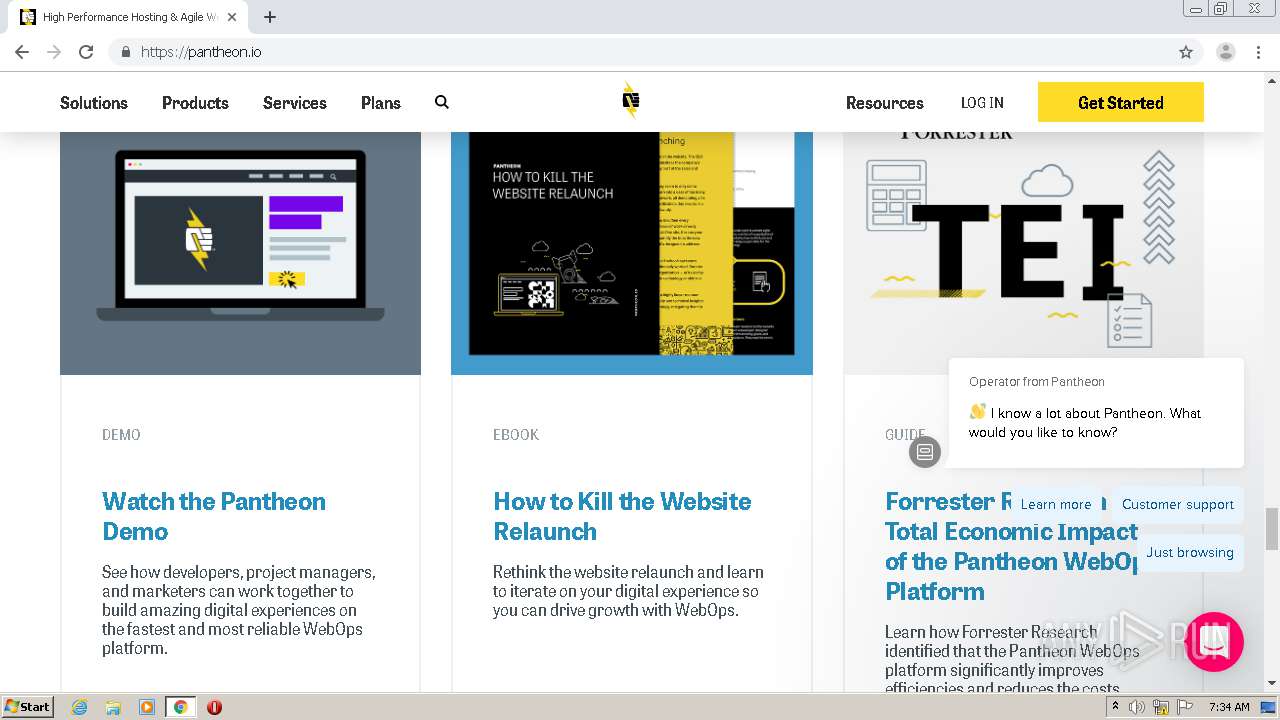Open the Website Relaunch ebook thumbnail

pyautogui.click(x=632, y=253)
